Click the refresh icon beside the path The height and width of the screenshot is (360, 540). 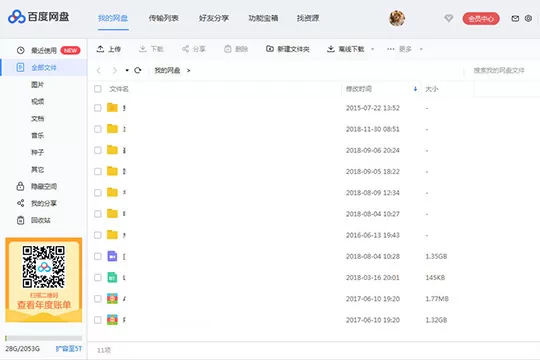138,70
